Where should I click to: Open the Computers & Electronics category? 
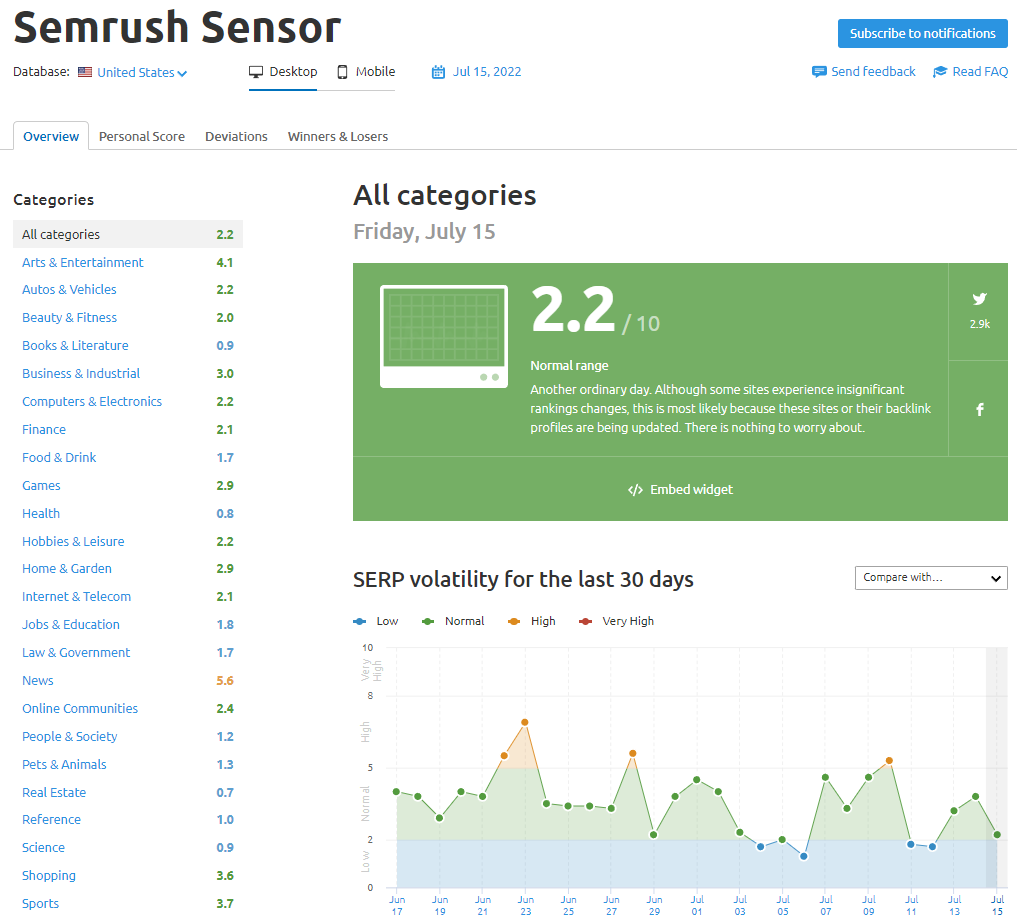tap(92, 401)
